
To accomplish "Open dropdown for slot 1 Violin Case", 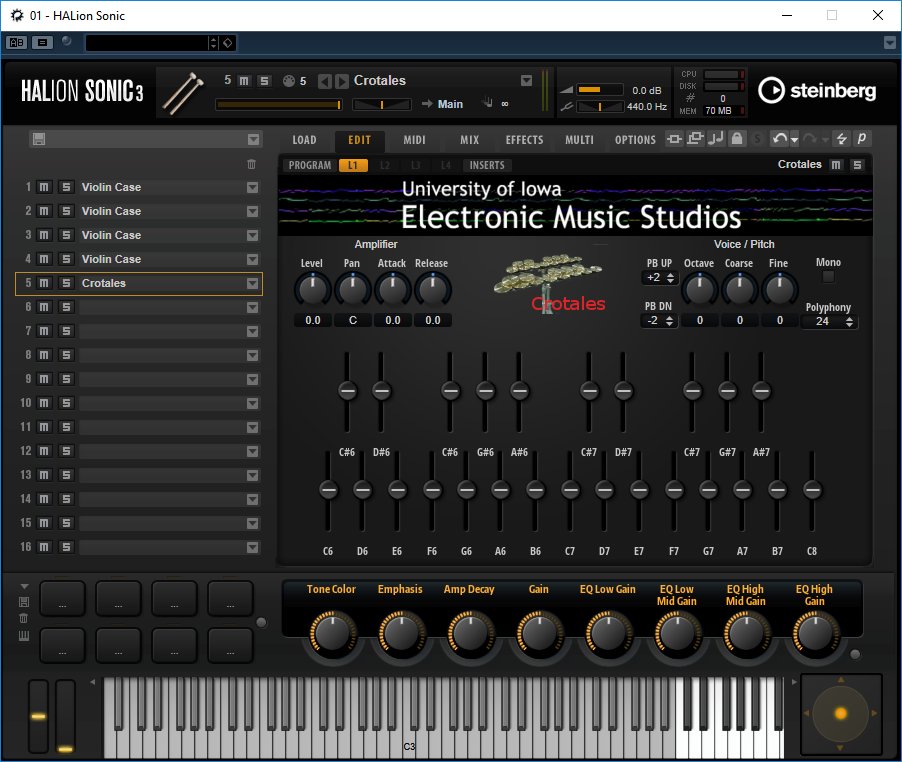I will pyautogui.click(x=253, y=187).
